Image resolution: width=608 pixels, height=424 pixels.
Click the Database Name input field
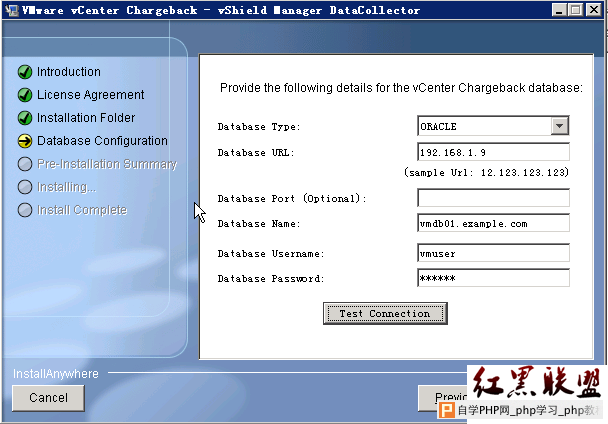pyautogui.click(x=493, y=223)
